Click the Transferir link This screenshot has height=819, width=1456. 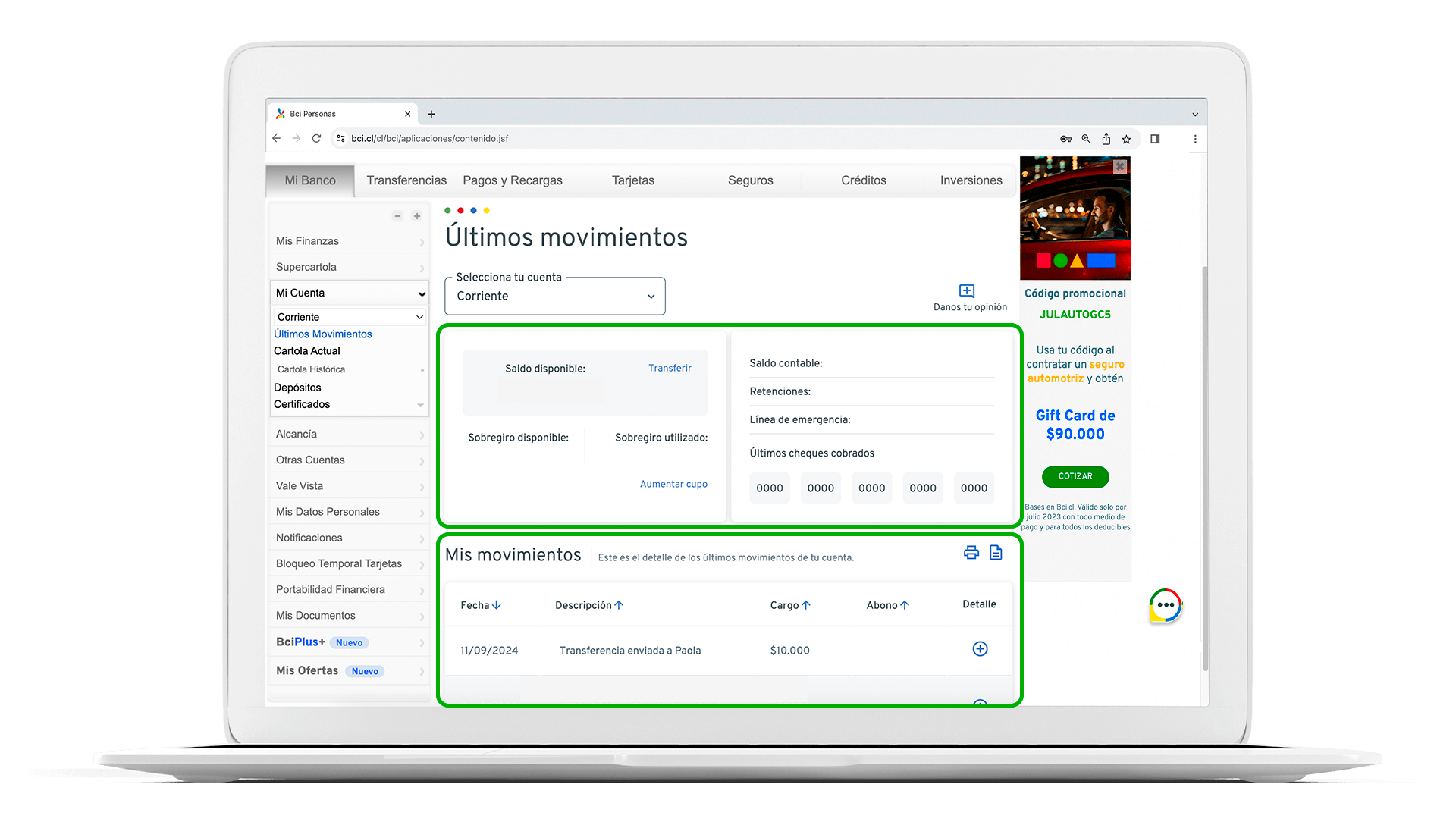tap(670, 368)
